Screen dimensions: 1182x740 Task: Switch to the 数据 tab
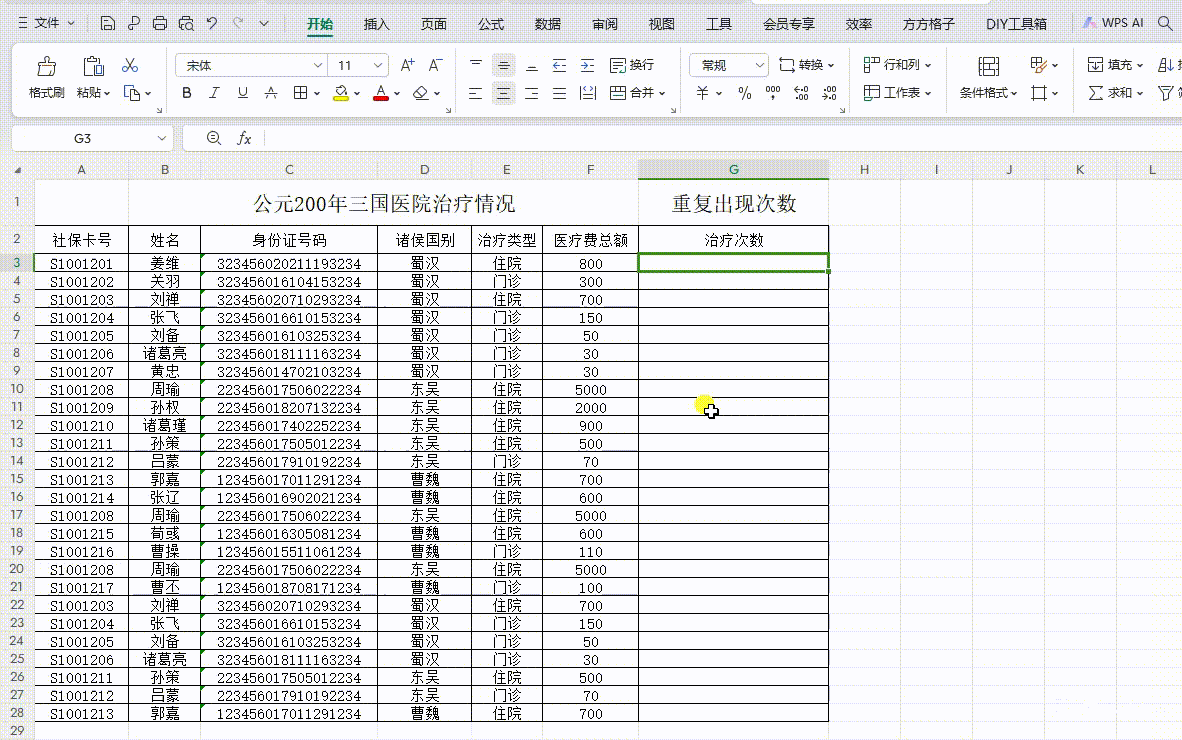547,24
